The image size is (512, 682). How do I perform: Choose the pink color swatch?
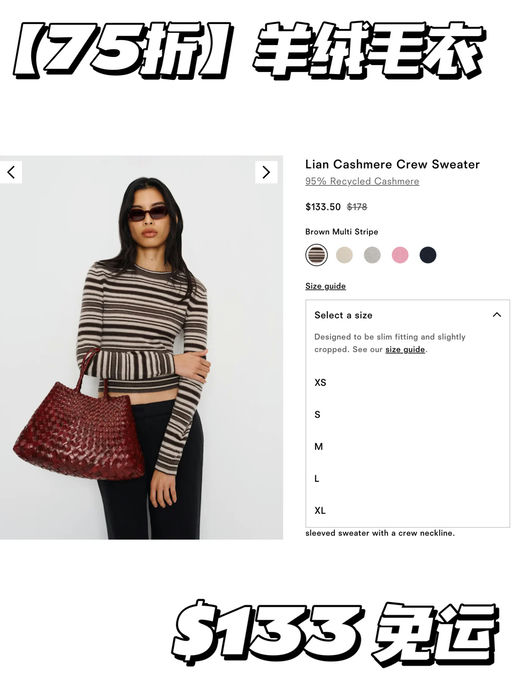point(400,255)
